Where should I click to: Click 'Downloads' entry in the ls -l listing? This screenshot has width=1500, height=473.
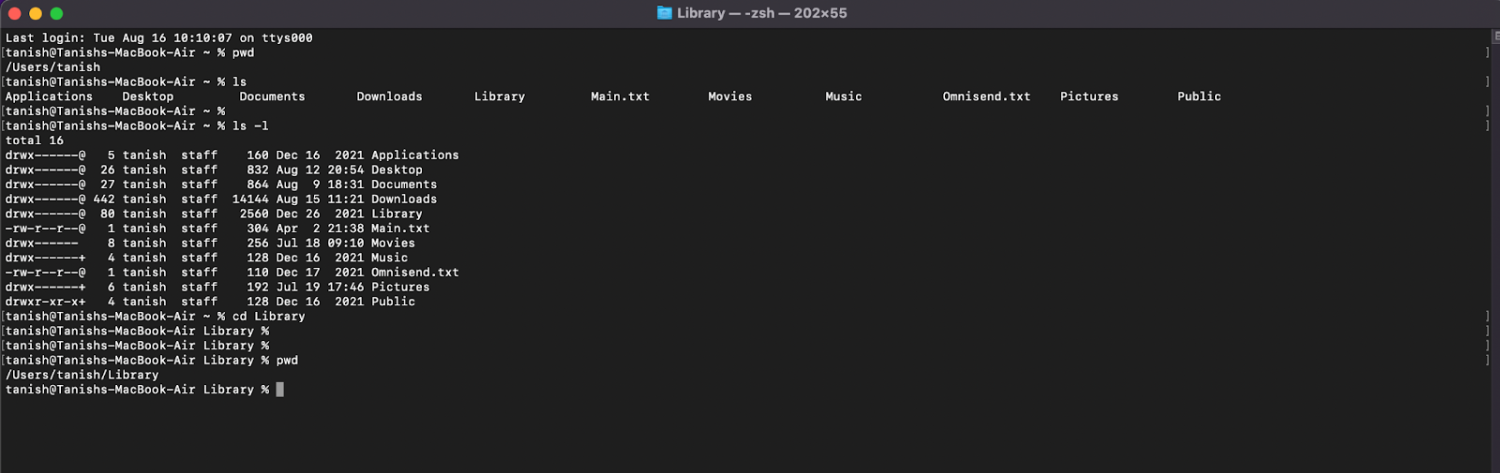404,199
